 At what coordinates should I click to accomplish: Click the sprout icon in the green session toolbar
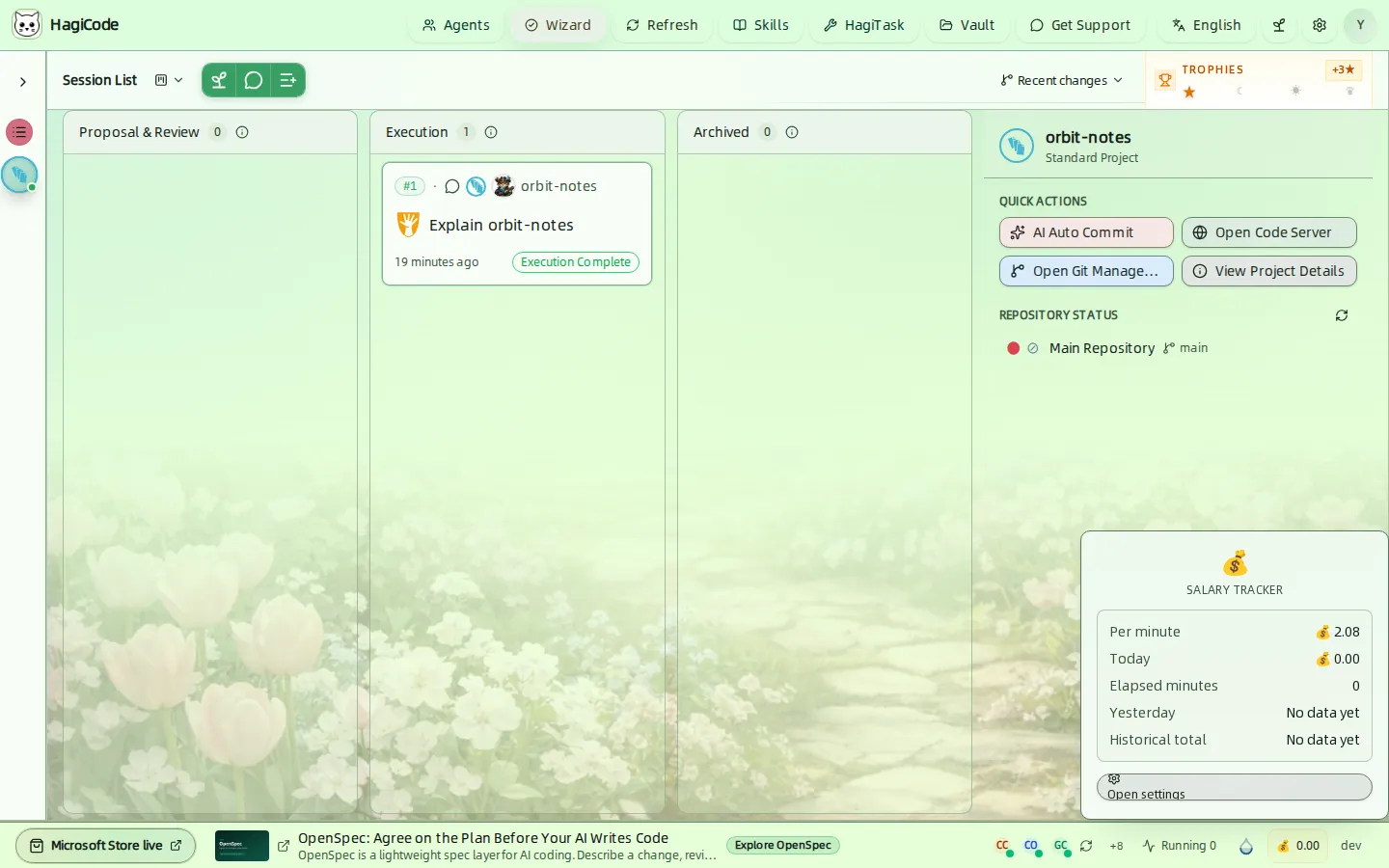(x=219, y=80)
